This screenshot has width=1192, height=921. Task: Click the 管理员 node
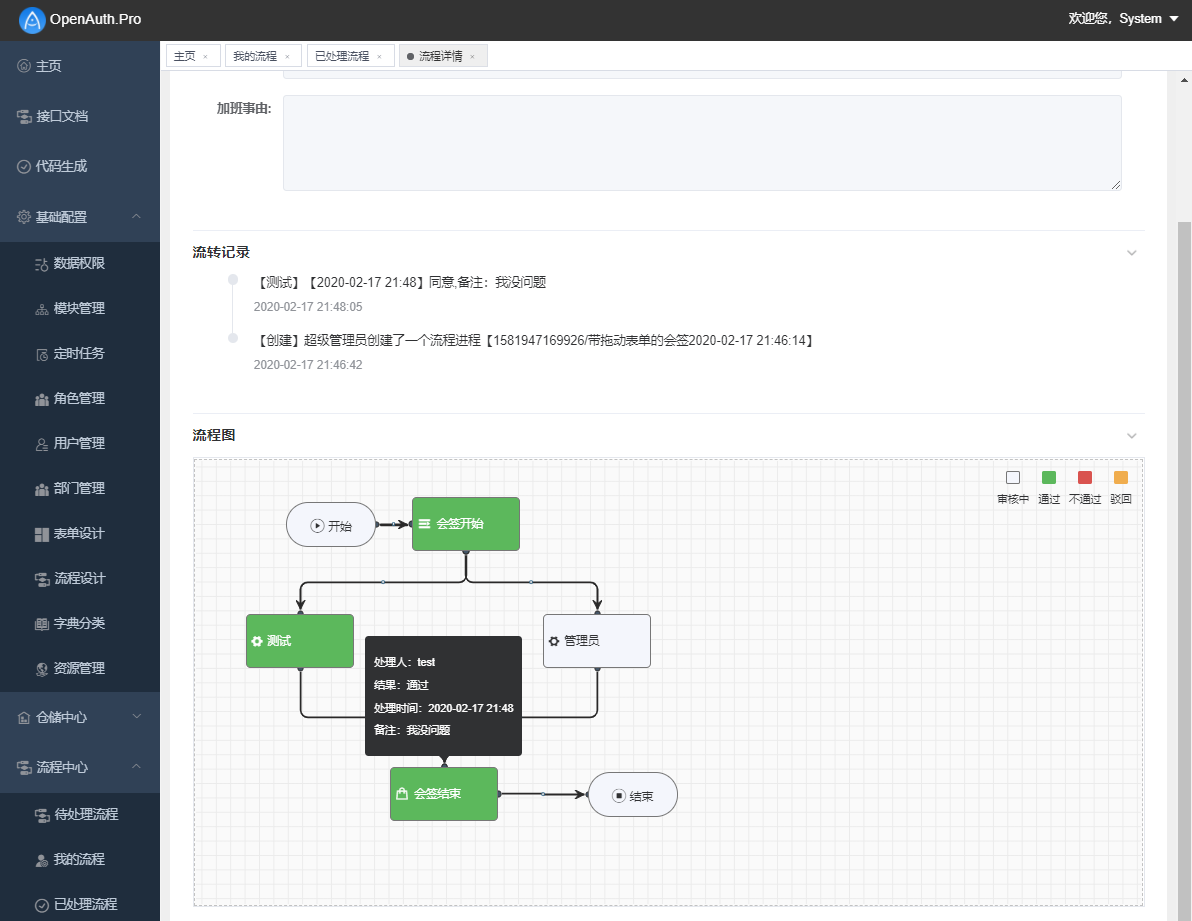pyautogui.click(x=597, y=641)
